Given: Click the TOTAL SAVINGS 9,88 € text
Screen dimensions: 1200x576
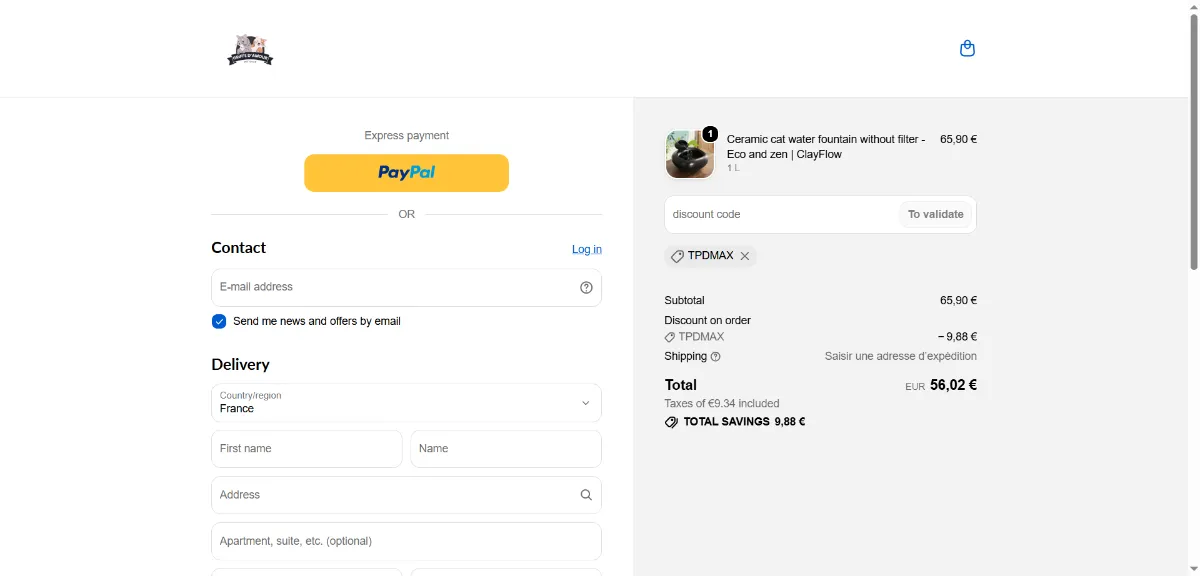Looking at the screenshot, I should [744, 422].
